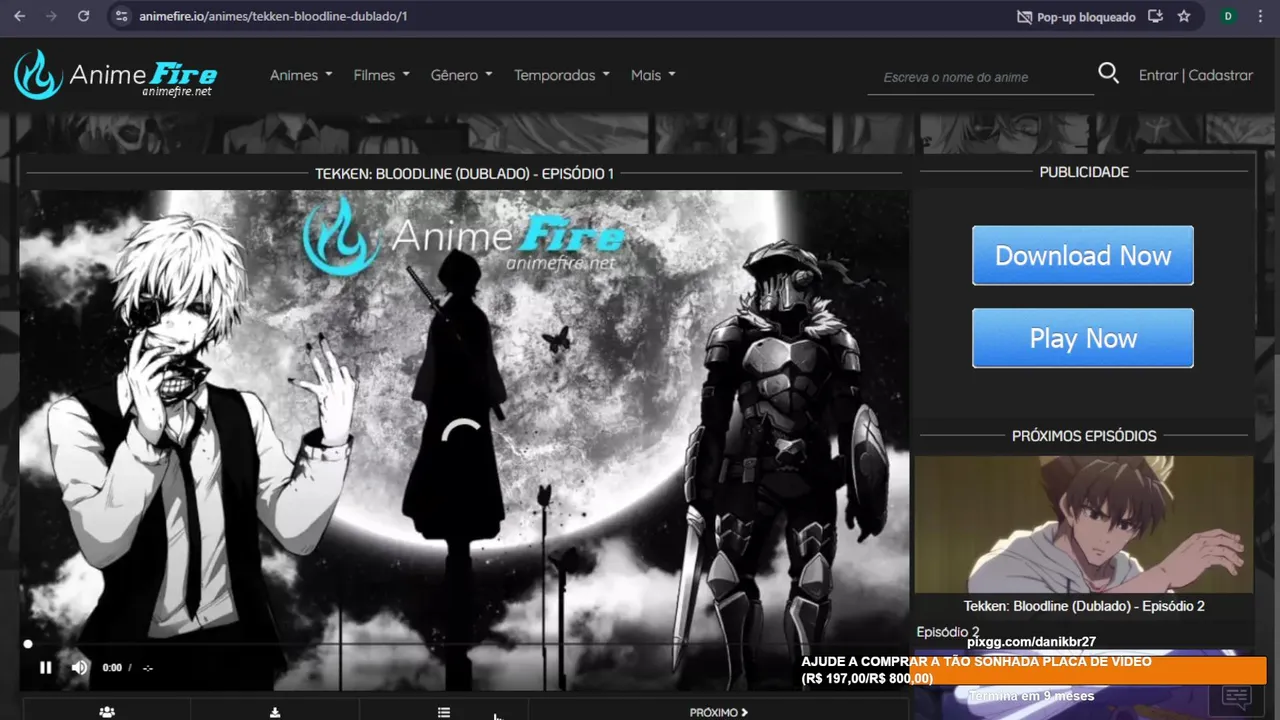Open the Tekken: Bloodline (Dublado) - Episódio 2 link

(x=1084, y=606)
